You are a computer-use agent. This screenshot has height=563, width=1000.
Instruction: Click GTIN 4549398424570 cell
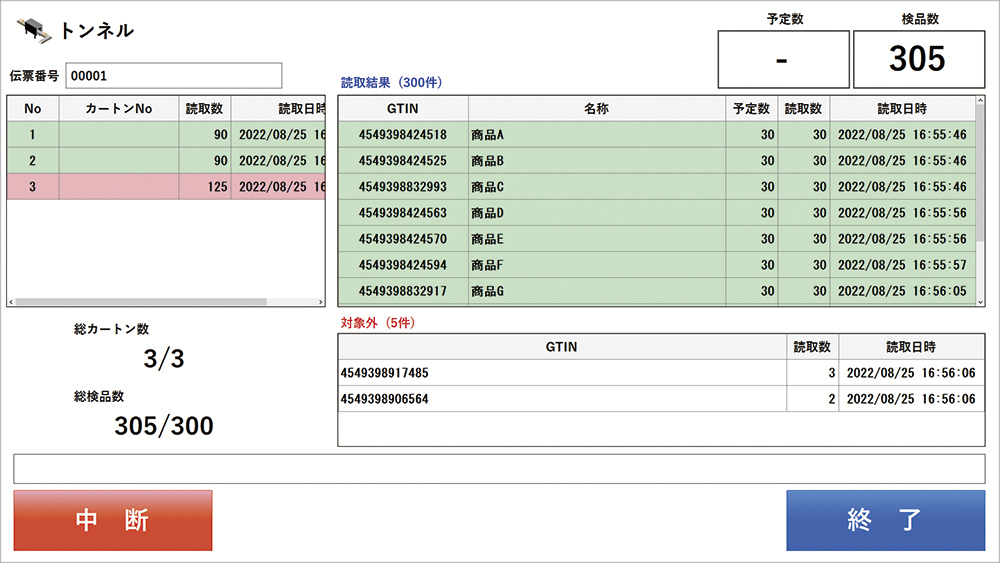point(403,239)
